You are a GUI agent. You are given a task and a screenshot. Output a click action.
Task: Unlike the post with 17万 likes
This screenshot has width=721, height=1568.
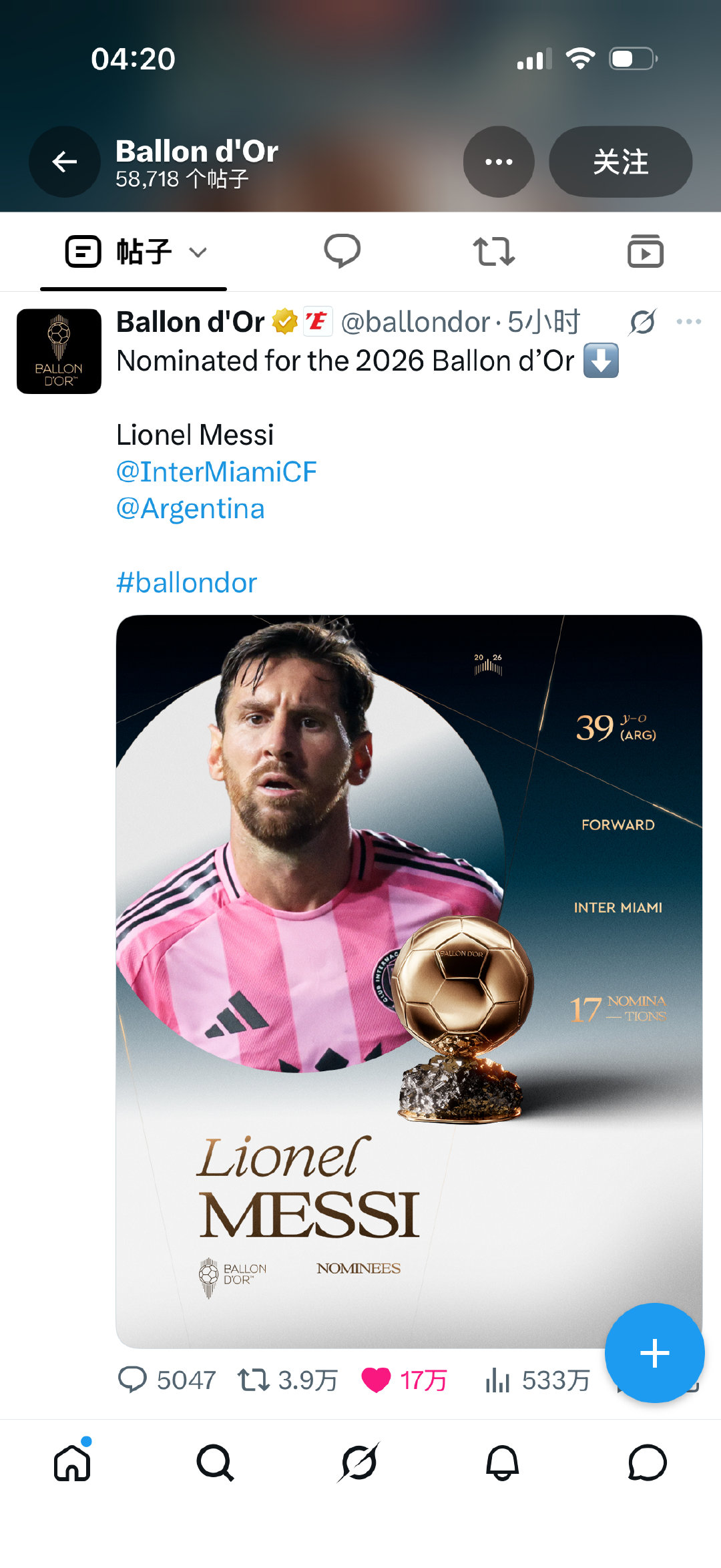(404, 1380)
